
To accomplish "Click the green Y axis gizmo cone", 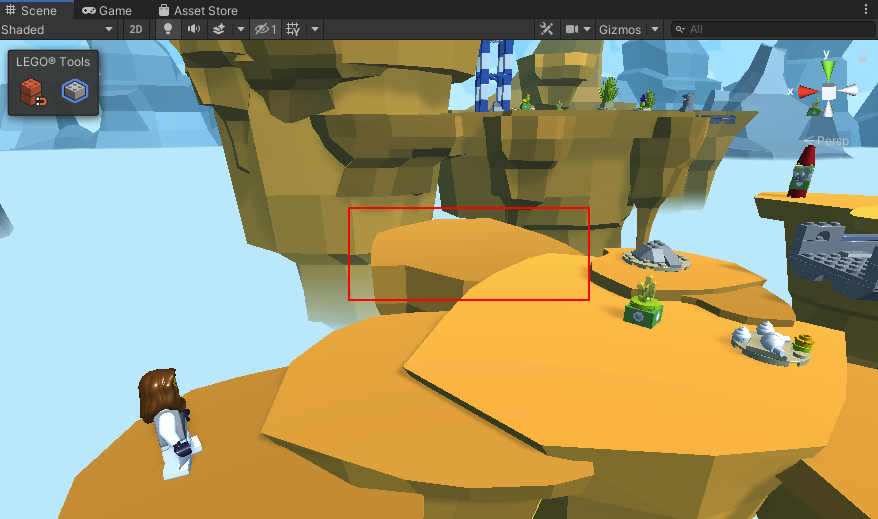I will click(828, 70).
